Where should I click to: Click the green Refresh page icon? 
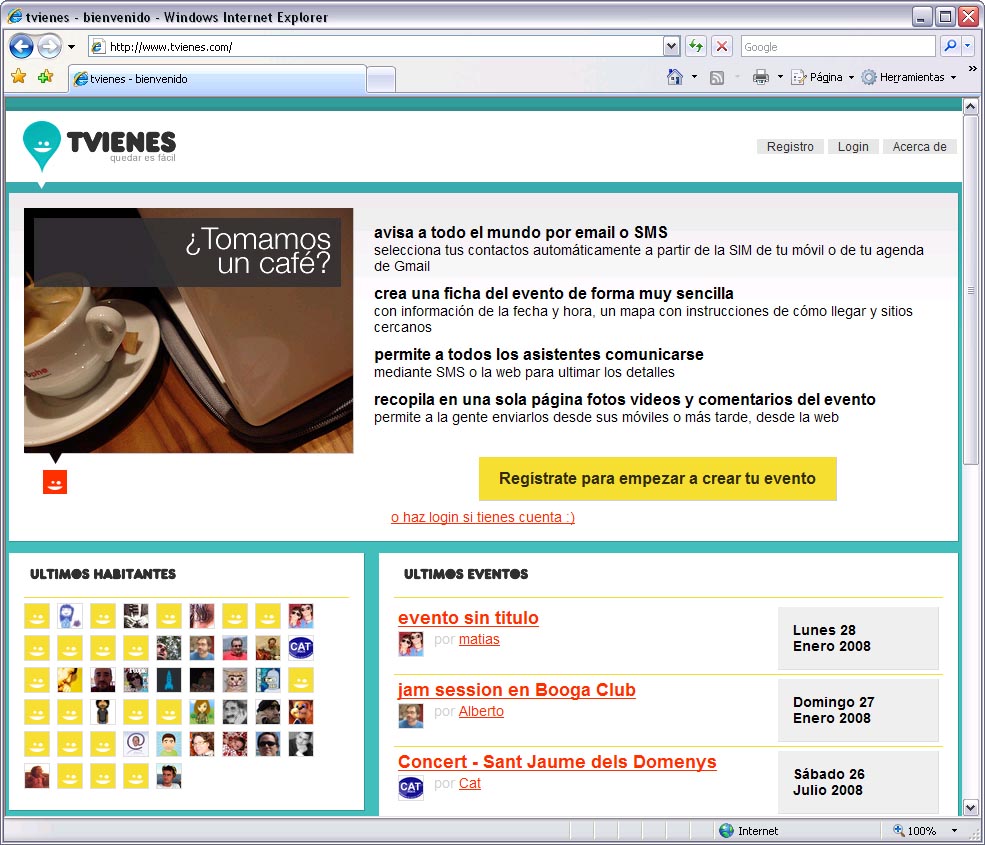point(695,46)
